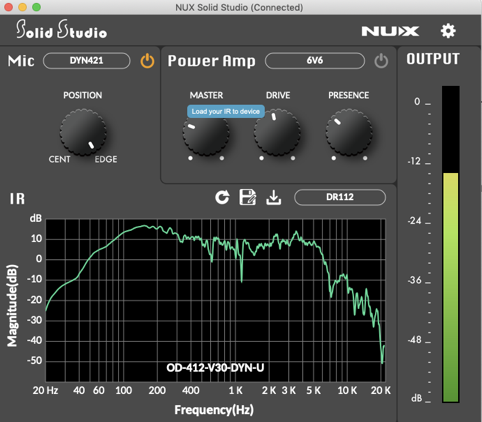This screenshot has height=422, width=482.
Task: Click the load IR to device download icon
Action: point(274,197)
